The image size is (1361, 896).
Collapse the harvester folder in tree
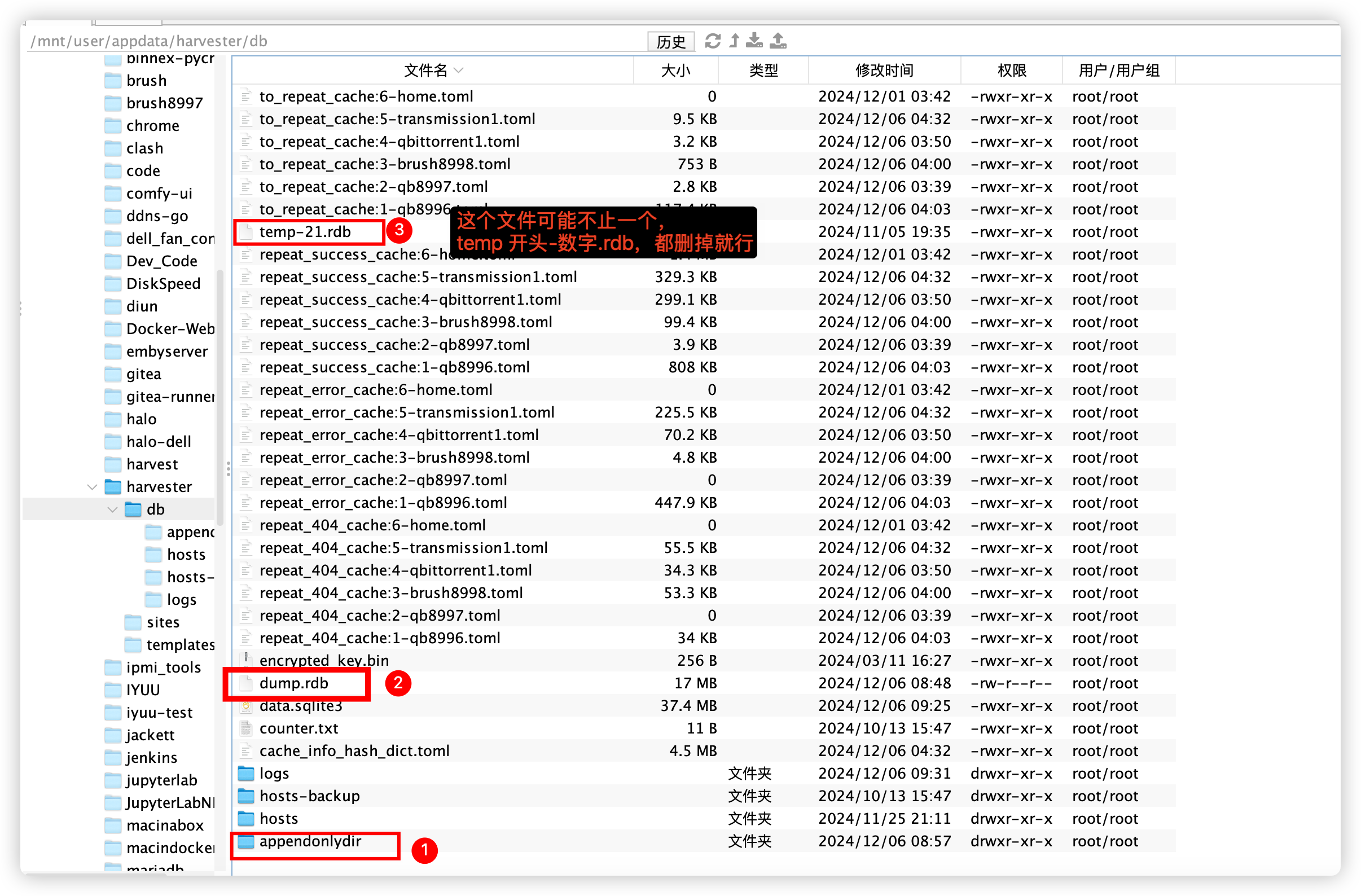click(92, 487)
